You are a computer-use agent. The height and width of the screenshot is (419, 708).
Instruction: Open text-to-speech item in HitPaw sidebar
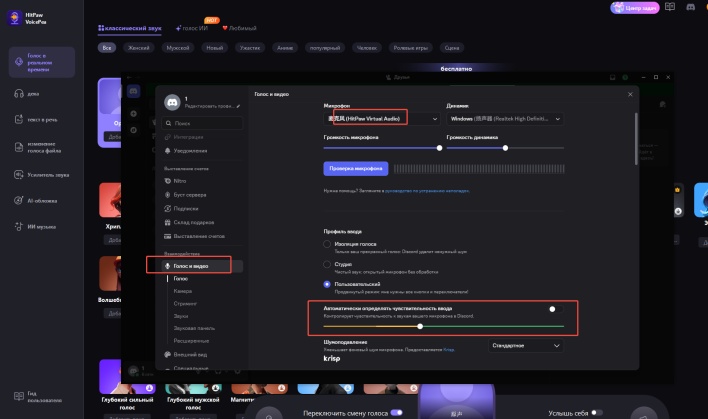36,120
